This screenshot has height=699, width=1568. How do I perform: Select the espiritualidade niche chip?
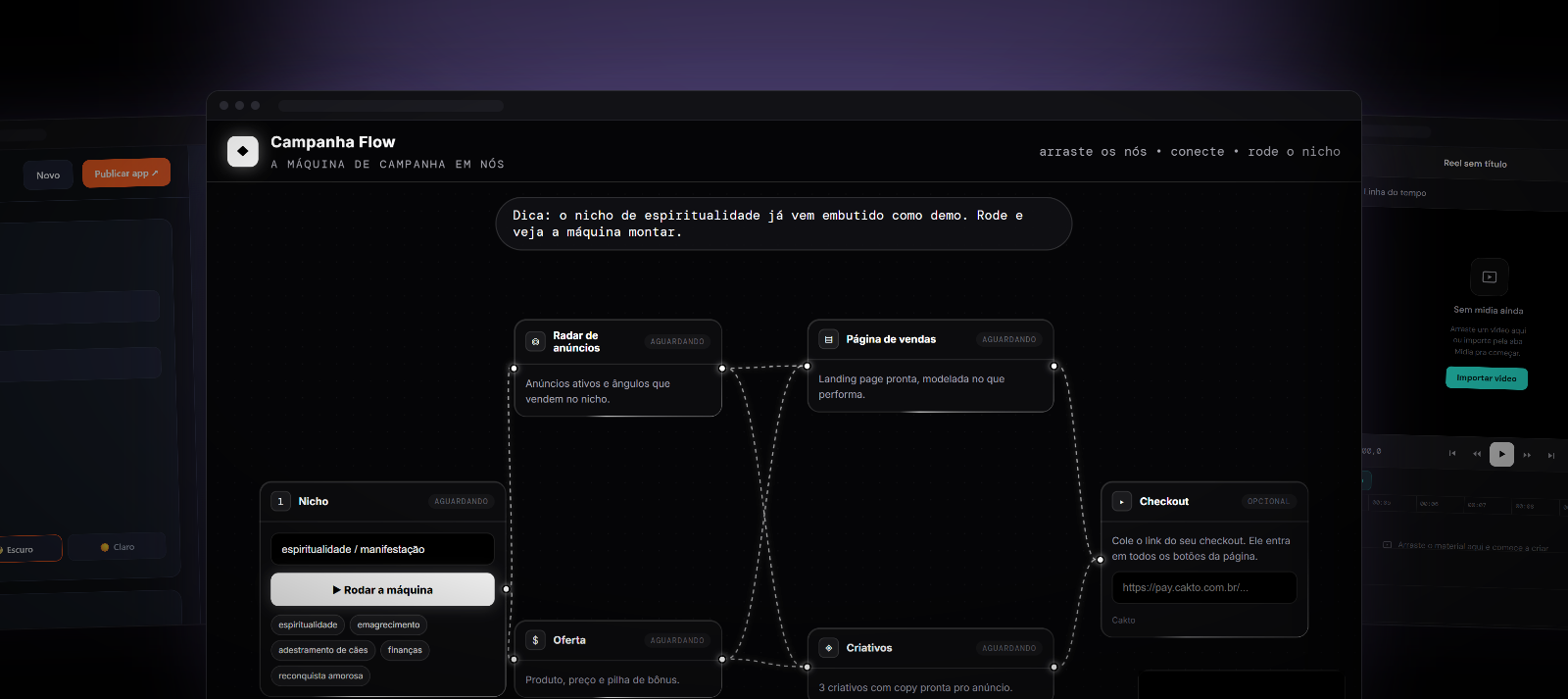308,624
